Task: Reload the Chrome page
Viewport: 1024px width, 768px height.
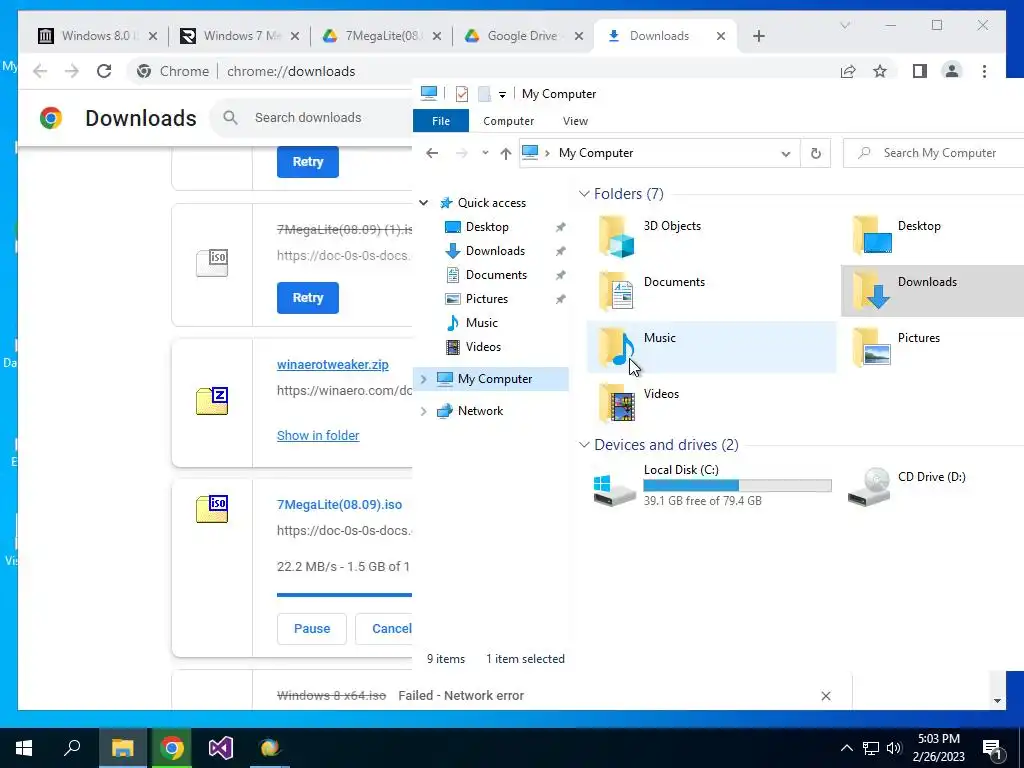Action: (104, 71)
